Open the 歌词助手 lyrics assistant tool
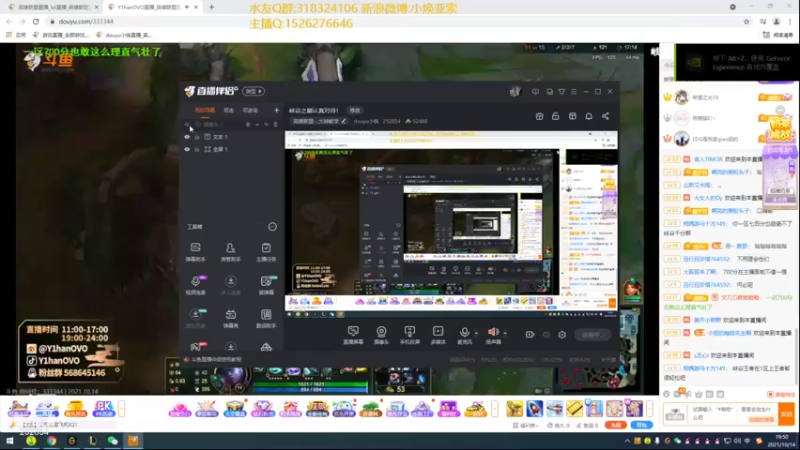Screen dimensions: 800x450 point(266,318)
